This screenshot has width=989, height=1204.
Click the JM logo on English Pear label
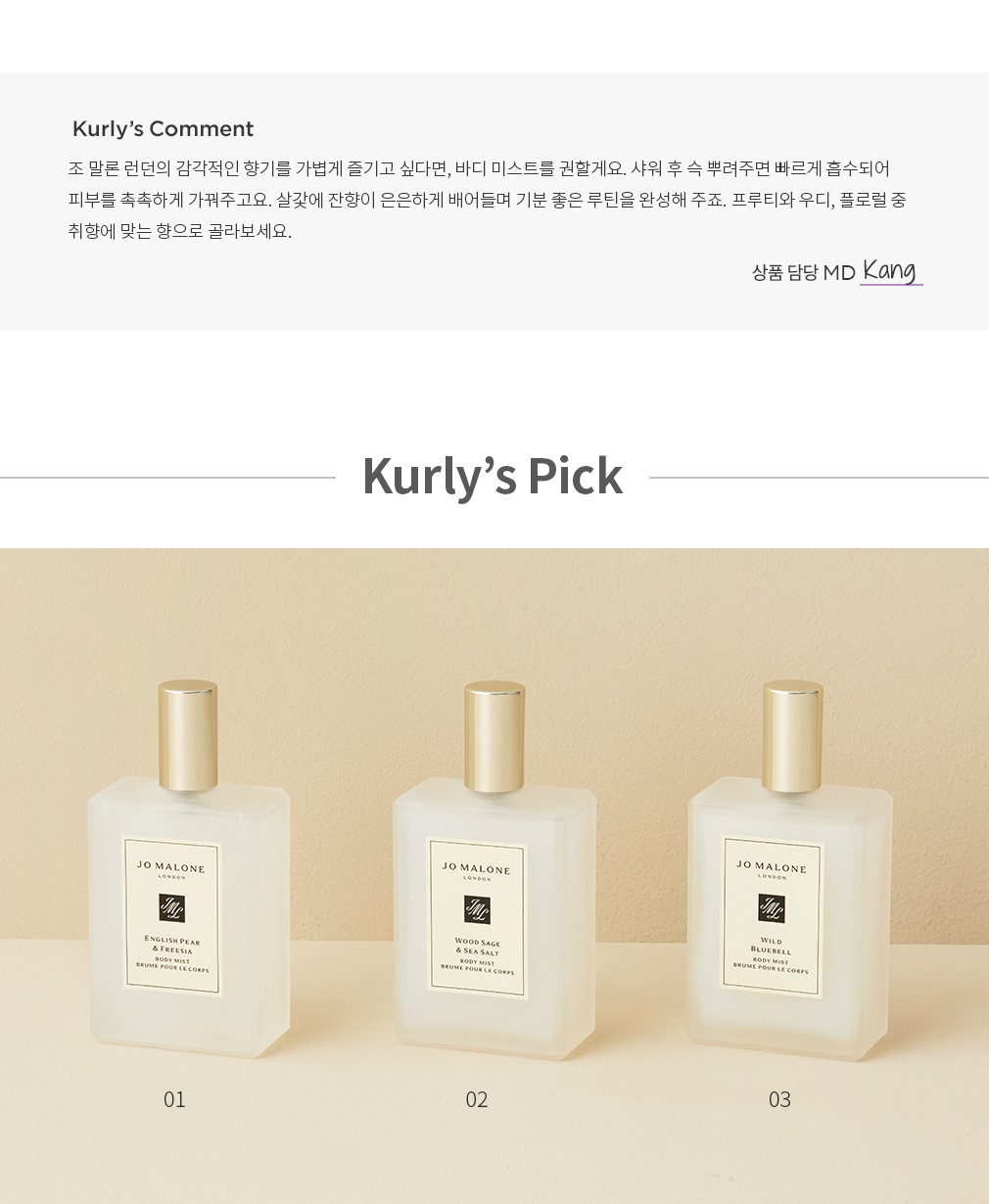click(172, 908)
